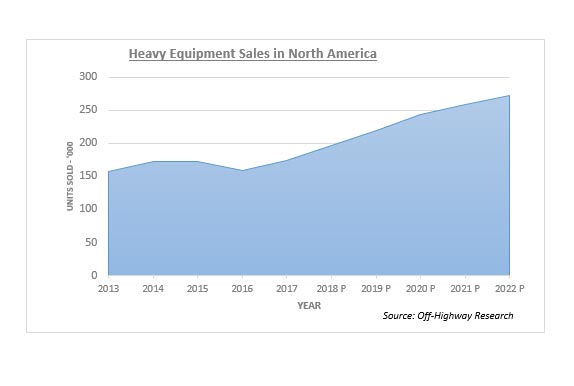
Task: Click the 2018 P projected year label
Action: point(331,289)
